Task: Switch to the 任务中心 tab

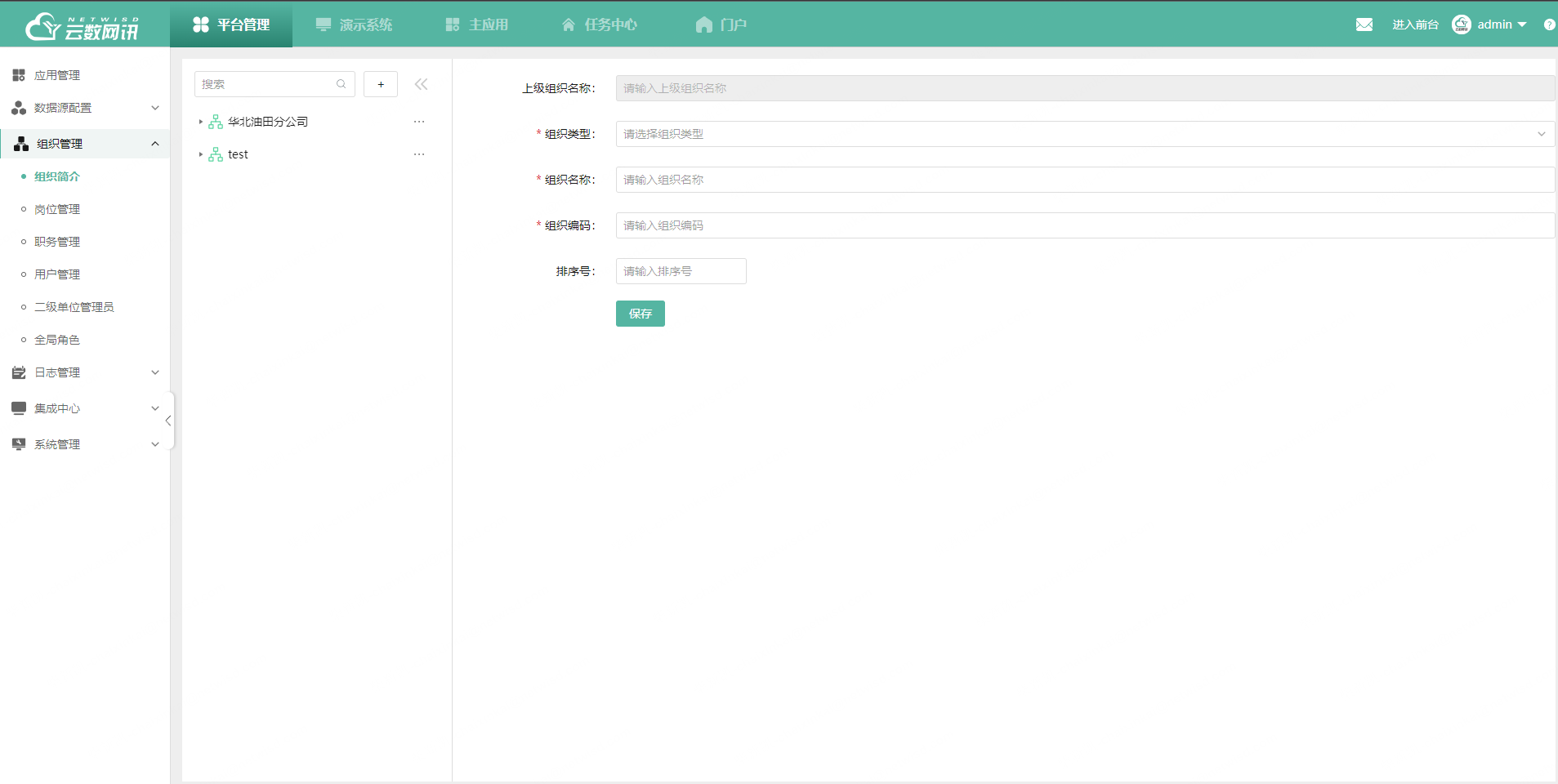Action: 599,24
